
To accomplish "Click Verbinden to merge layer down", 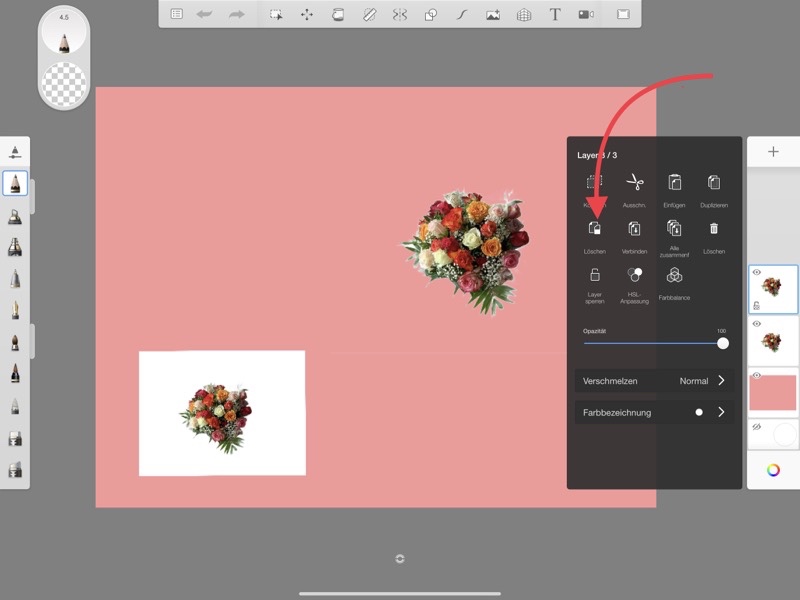I will pos(634,229).
